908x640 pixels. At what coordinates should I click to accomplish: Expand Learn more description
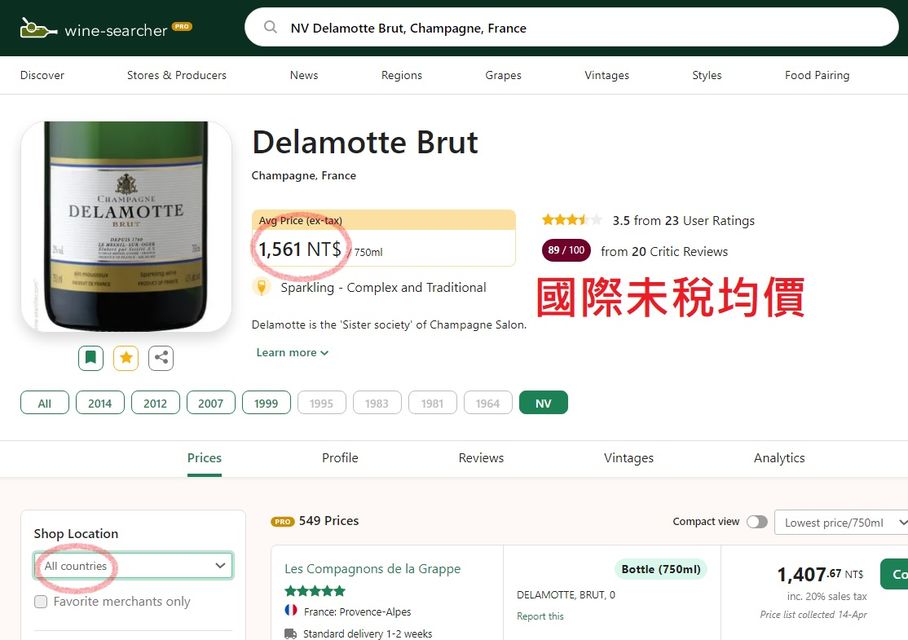[292, 352]
